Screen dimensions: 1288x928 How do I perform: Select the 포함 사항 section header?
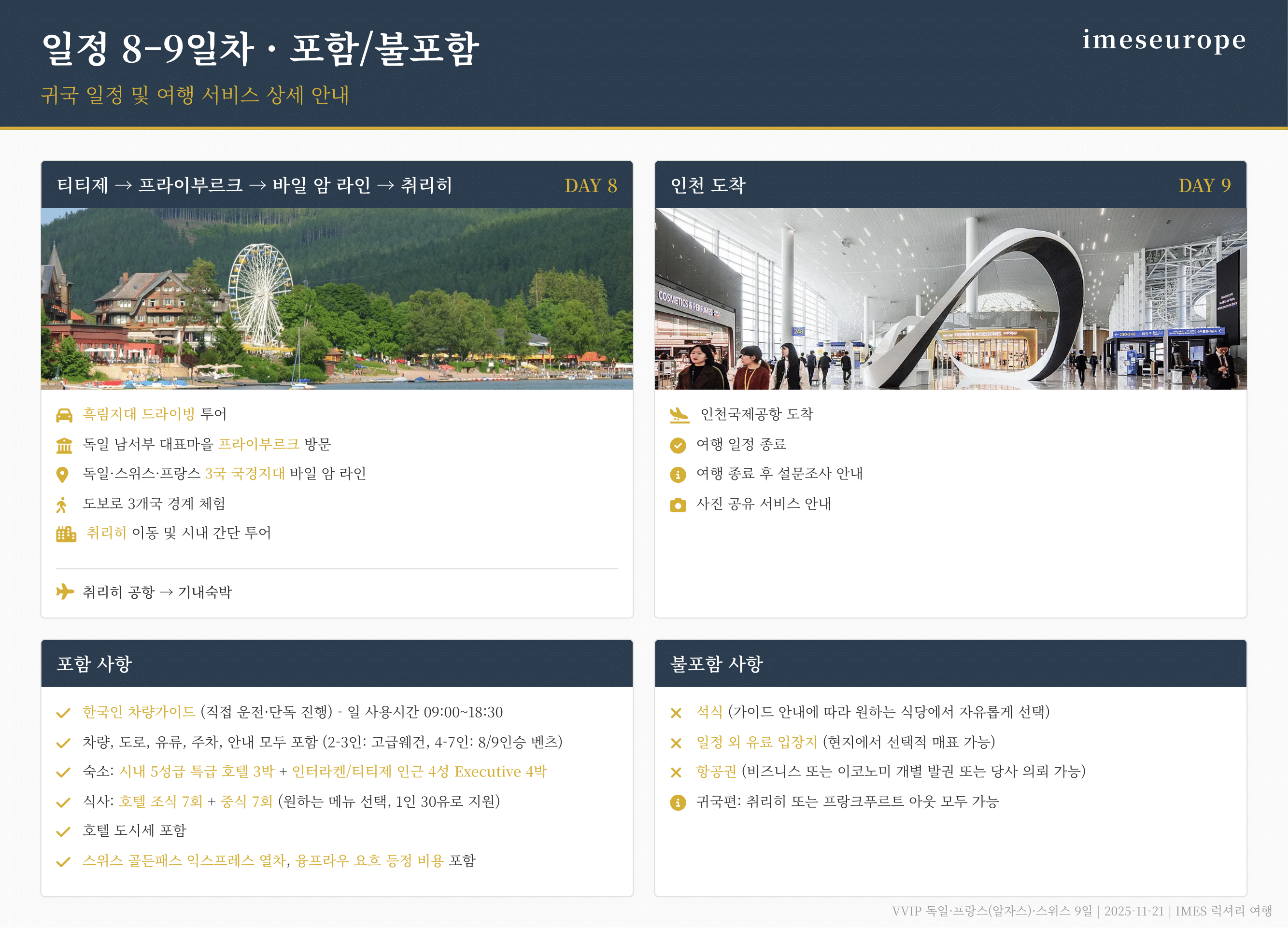coord(94,663)
